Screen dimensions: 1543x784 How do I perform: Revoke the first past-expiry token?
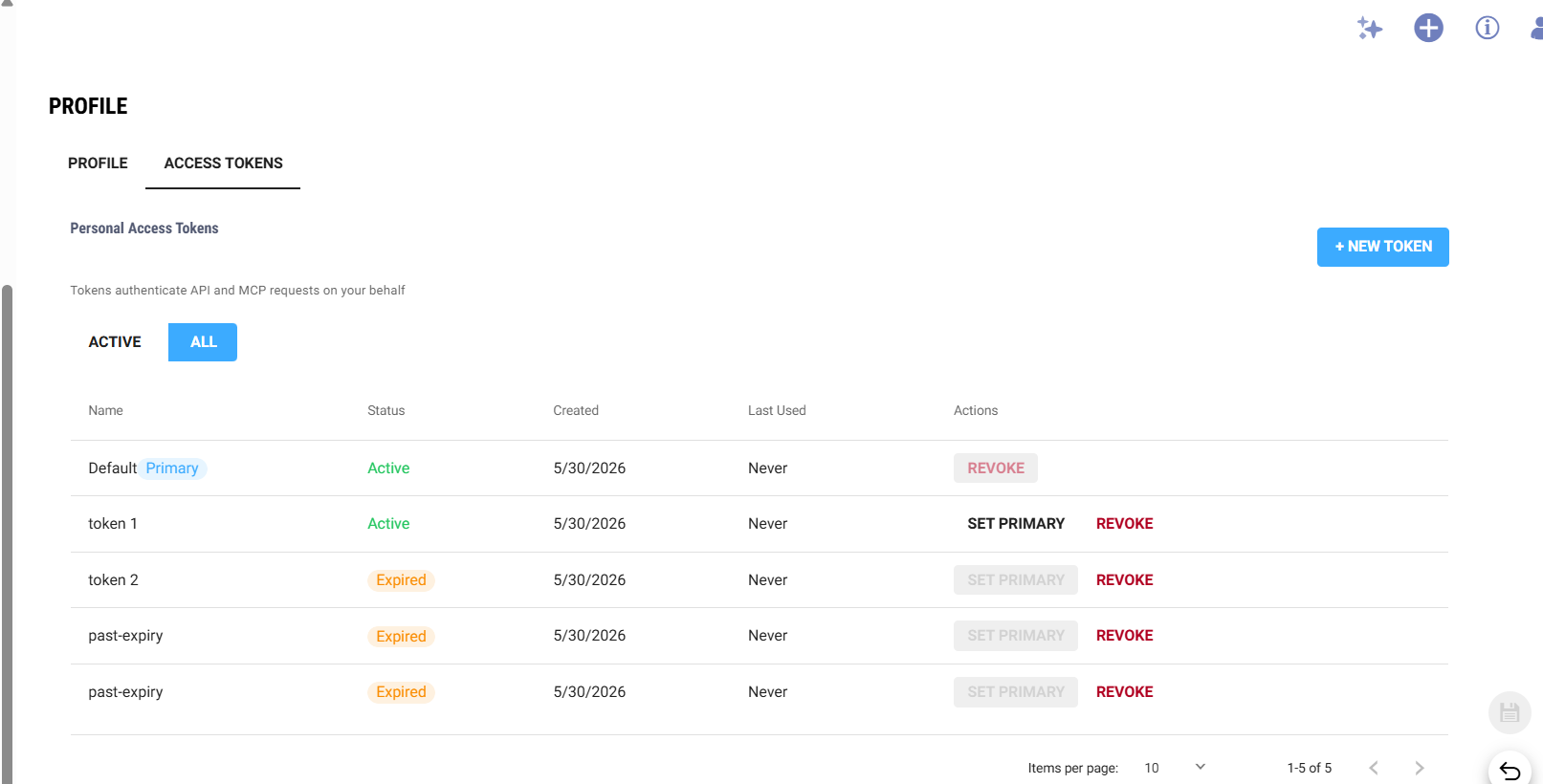1125,636
